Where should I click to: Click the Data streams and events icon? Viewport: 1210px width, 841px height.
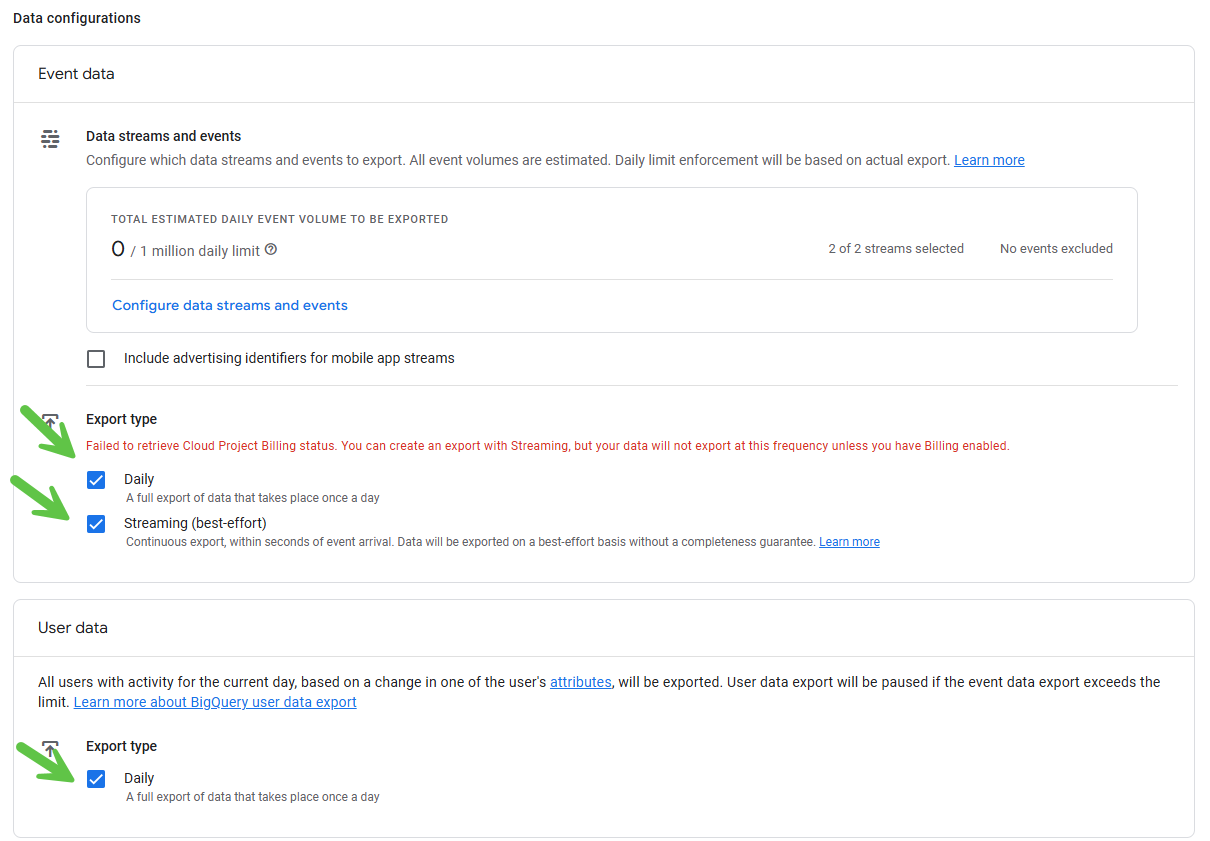tap(50, 138)
